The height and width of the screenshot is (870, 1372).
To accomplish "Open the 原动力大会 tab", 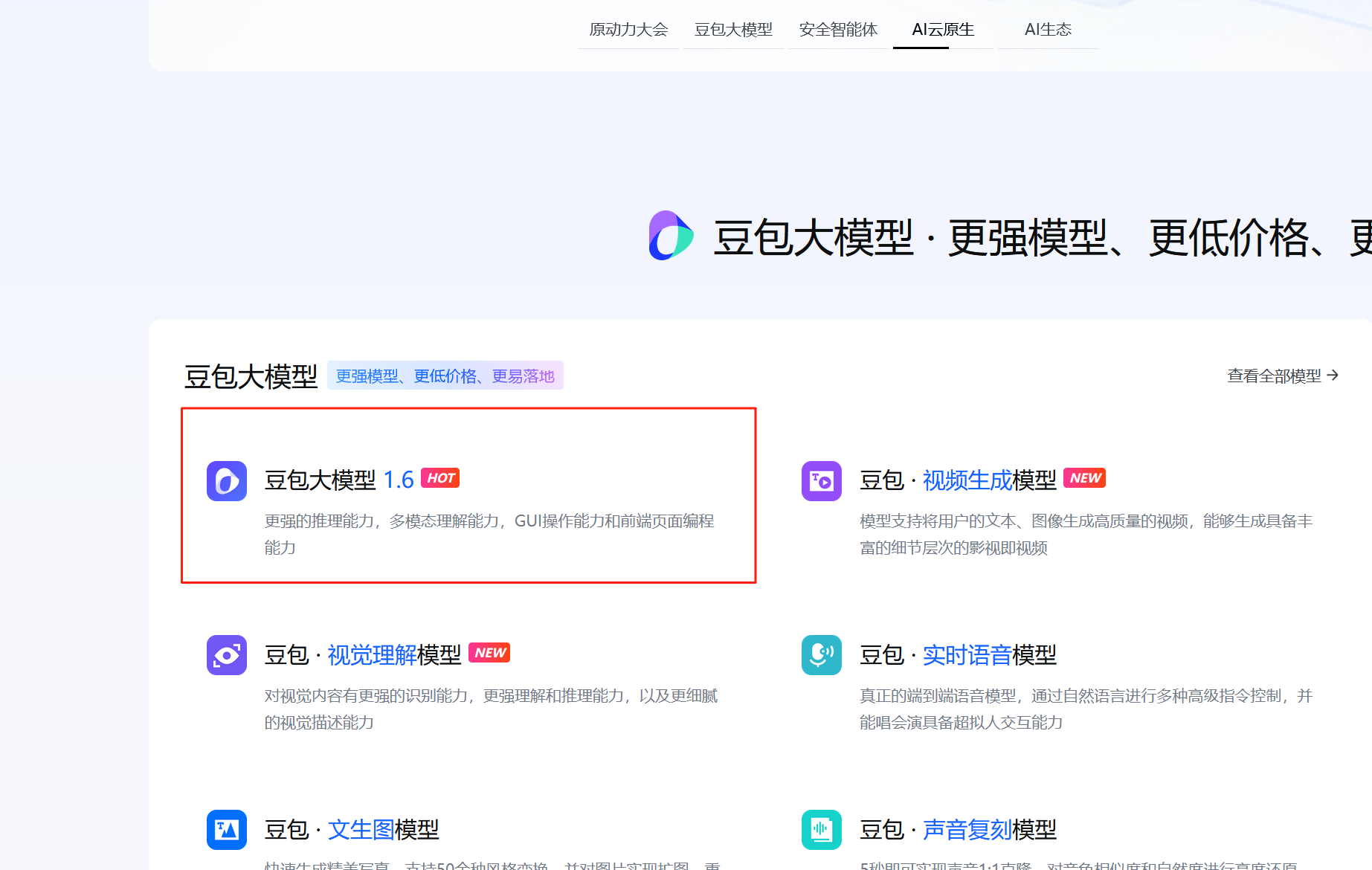I will pos(628,30).
